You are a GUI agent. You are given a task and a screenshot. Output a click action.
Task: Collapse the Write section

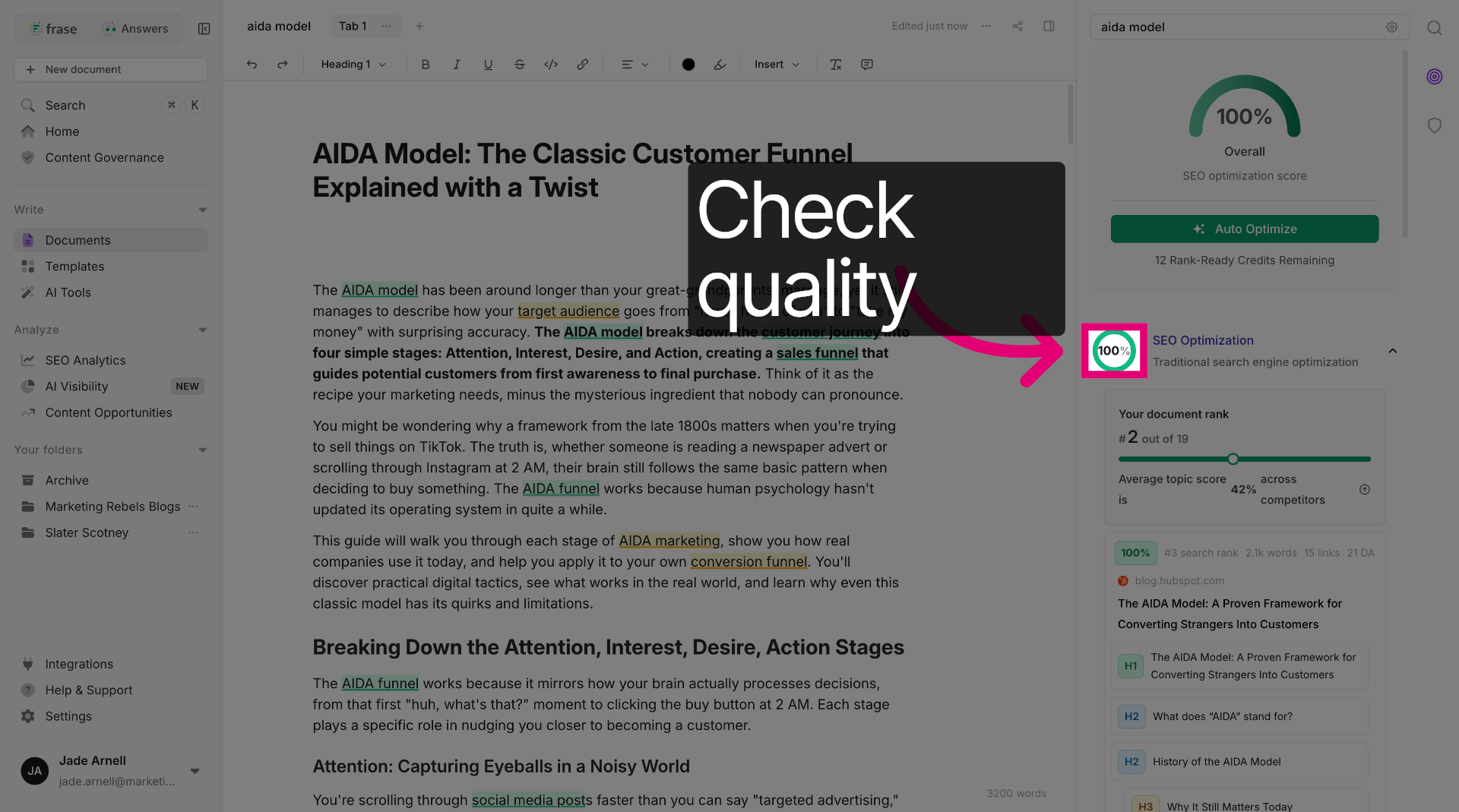(x=203, y=210)
